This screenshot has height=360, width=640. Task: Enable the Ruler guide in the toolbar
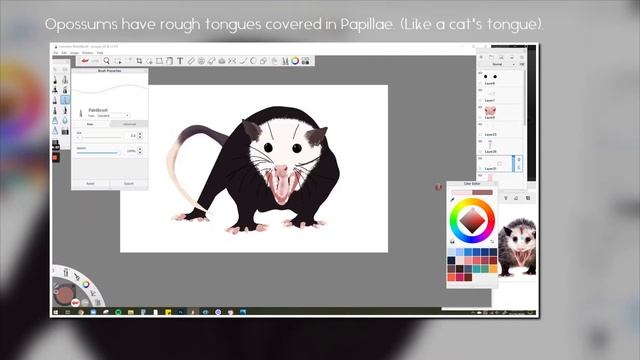191,61
